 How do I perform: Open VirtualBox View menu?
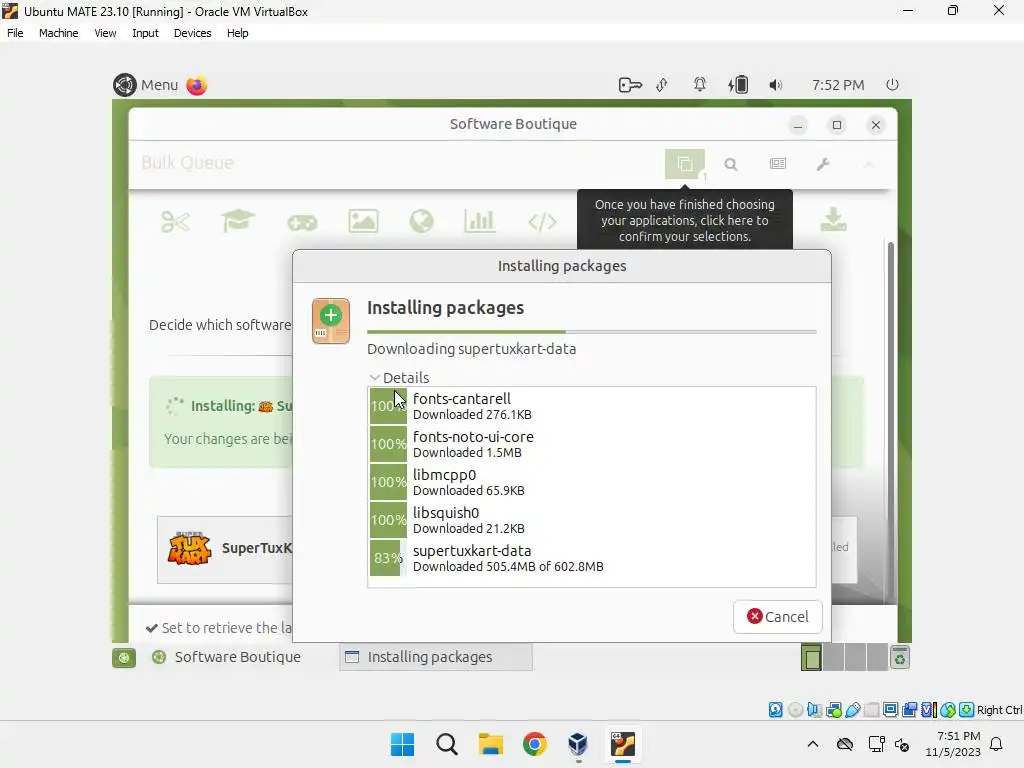[104, 33]
